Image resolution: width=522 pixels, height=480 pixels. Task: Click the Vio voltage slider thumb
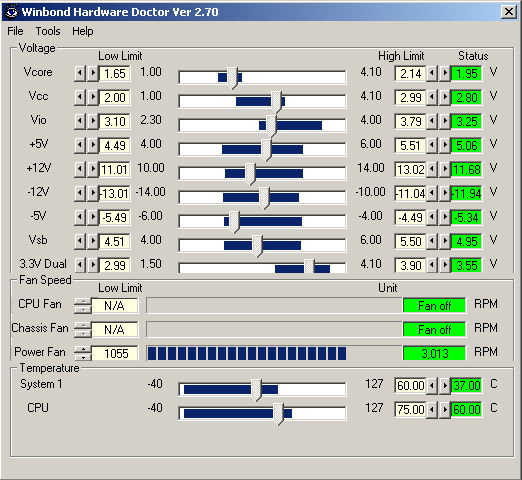tap(271, 126)
